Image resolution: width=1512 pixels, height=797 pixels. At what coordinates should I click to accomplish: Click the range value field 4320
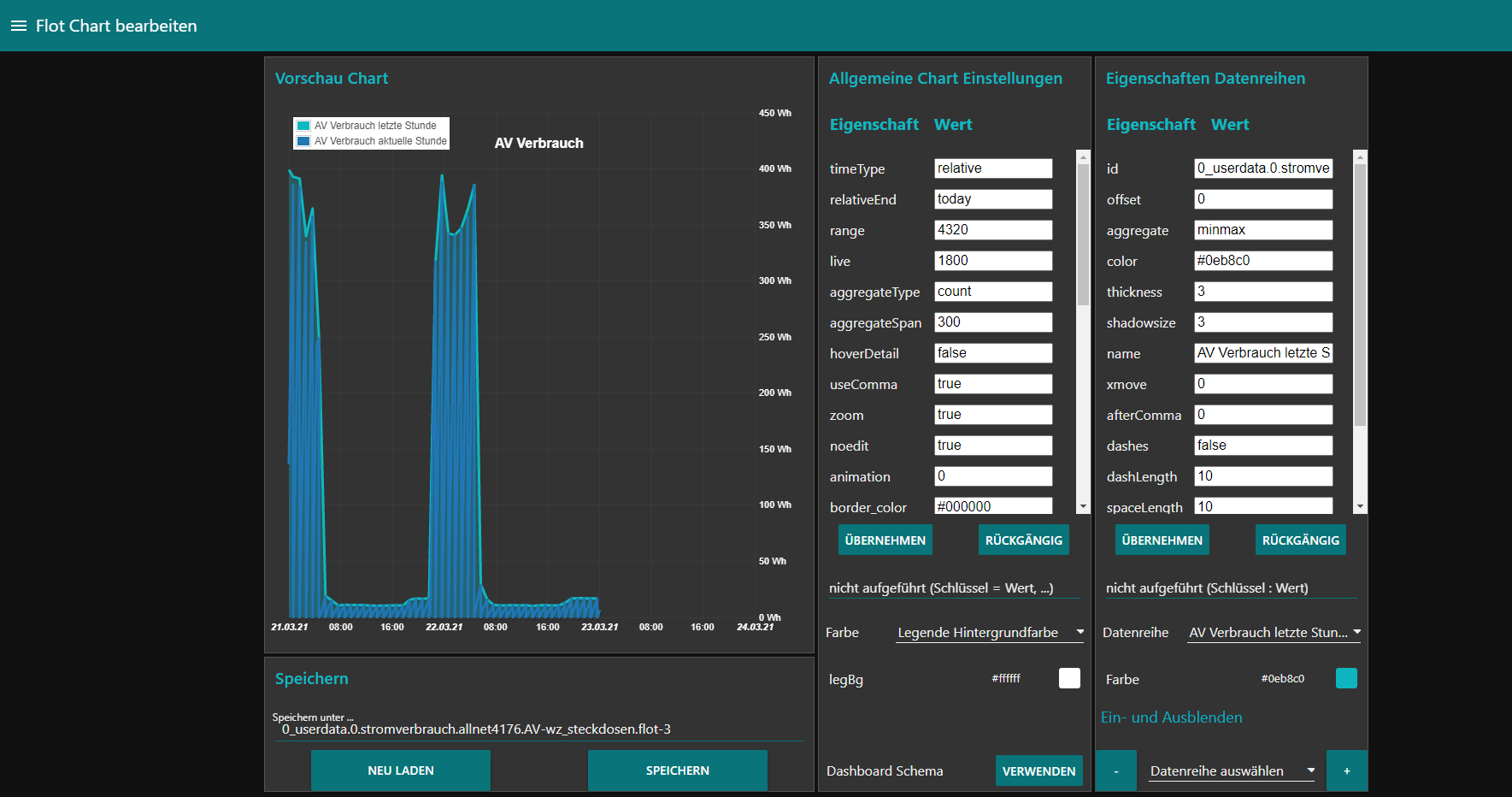pyautogui.click(x=993, y=230)
